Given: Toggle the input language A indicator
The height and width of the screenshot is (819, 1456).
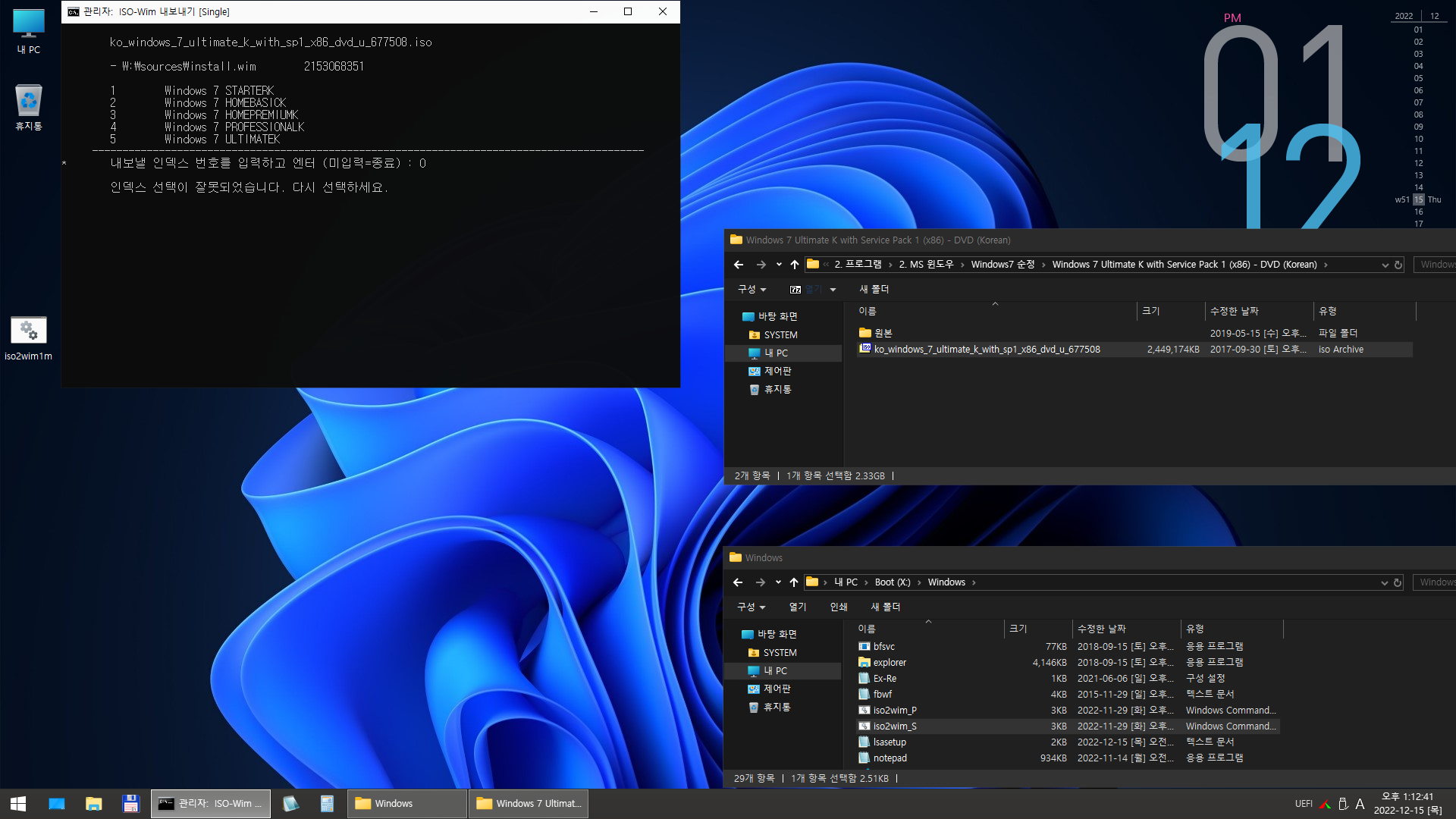Looking at the screenshot, I should click(x=1360, y=804).
